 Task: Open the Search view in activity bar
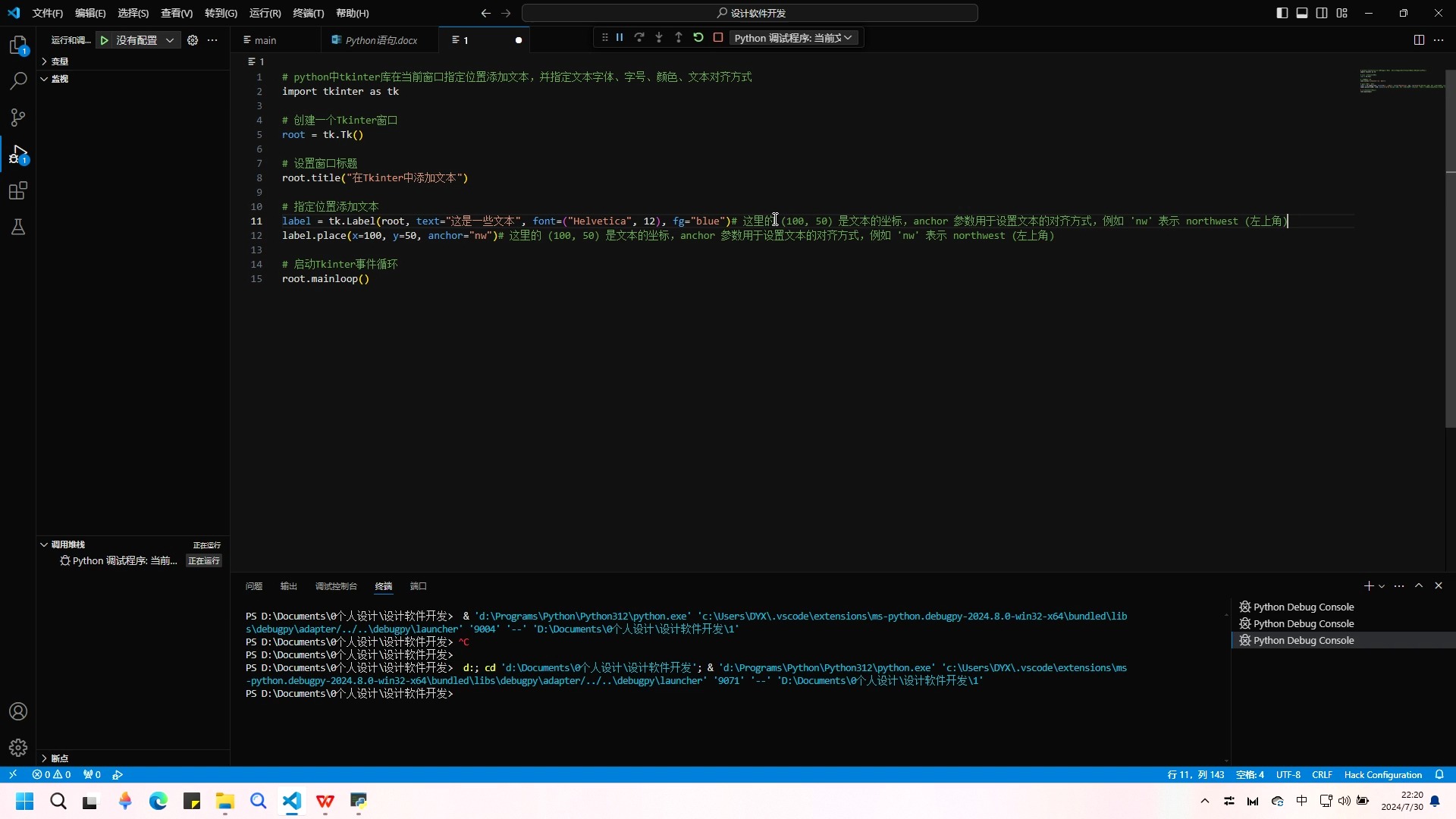pyautogui.click(x=18, y=80)
